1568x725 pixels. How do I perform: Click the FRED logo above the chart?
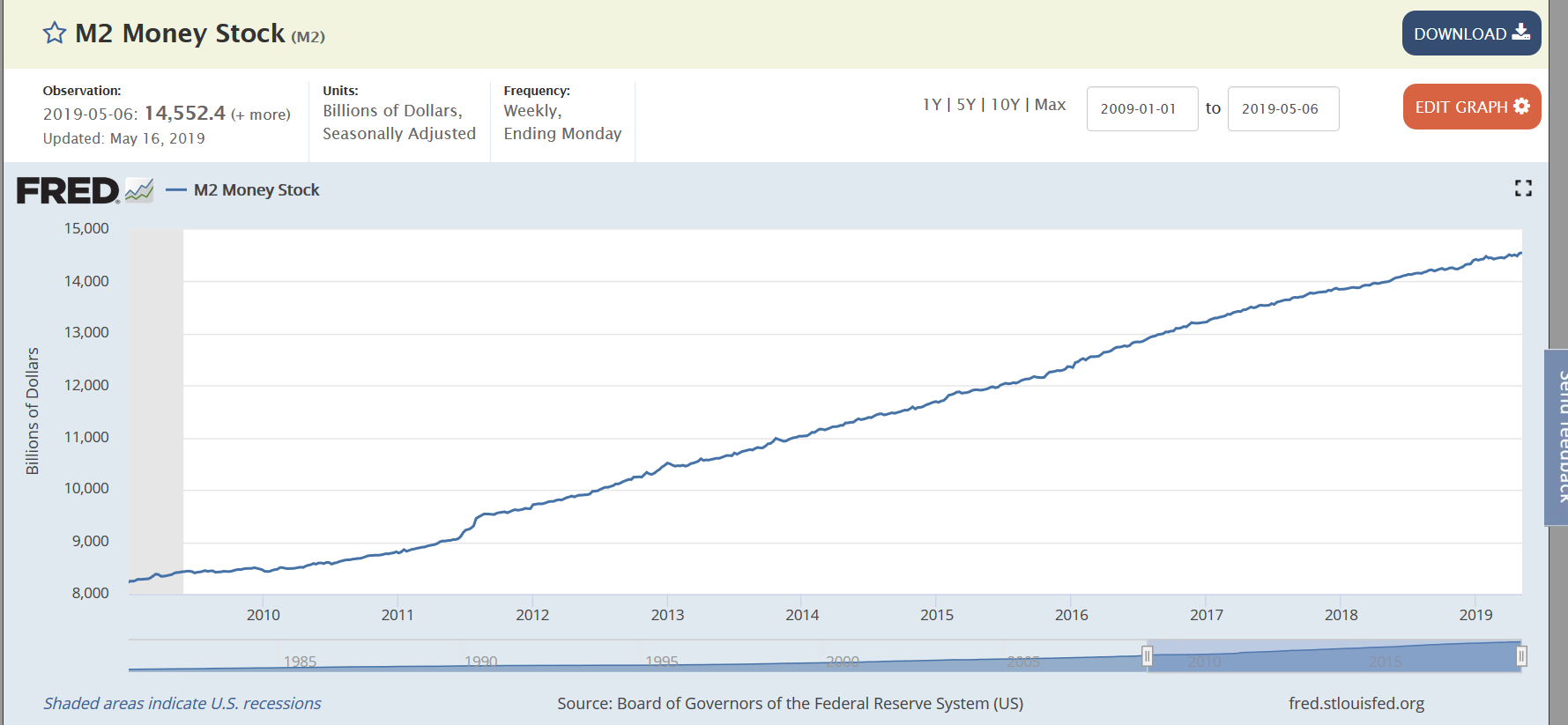pyautogui.click(x=68, y=190)
